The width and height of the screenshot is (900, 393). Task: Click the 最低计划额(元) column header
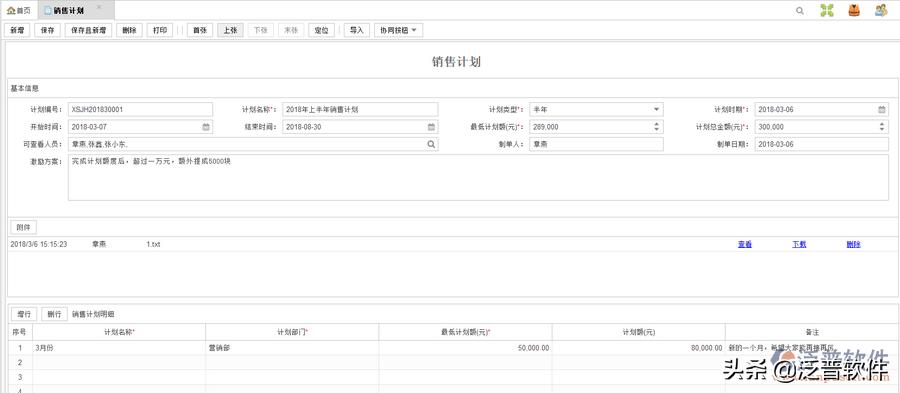pyautogui.click(x=465, y=332)
